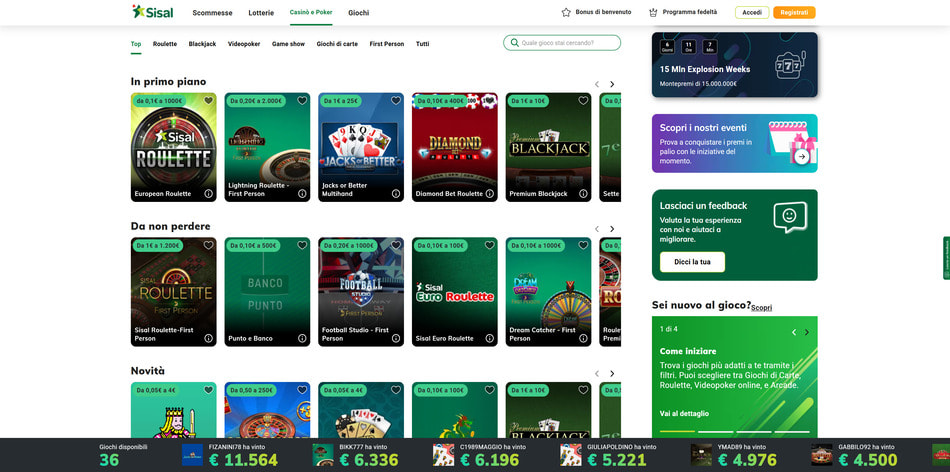Open info for Lightning Roulette - First Person
Image resolution: width=950 pixels, height=472 pixels.
coord(302,194)
